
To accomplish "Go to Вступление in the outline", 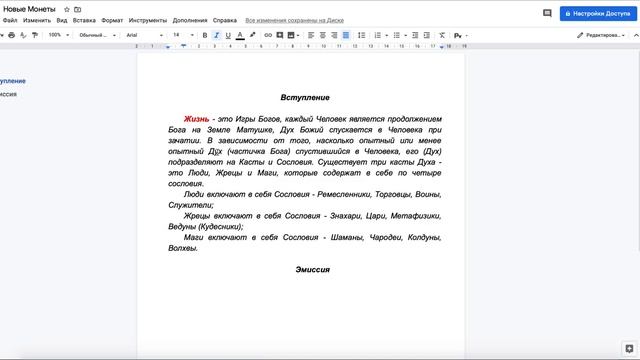I will point(13,81).
